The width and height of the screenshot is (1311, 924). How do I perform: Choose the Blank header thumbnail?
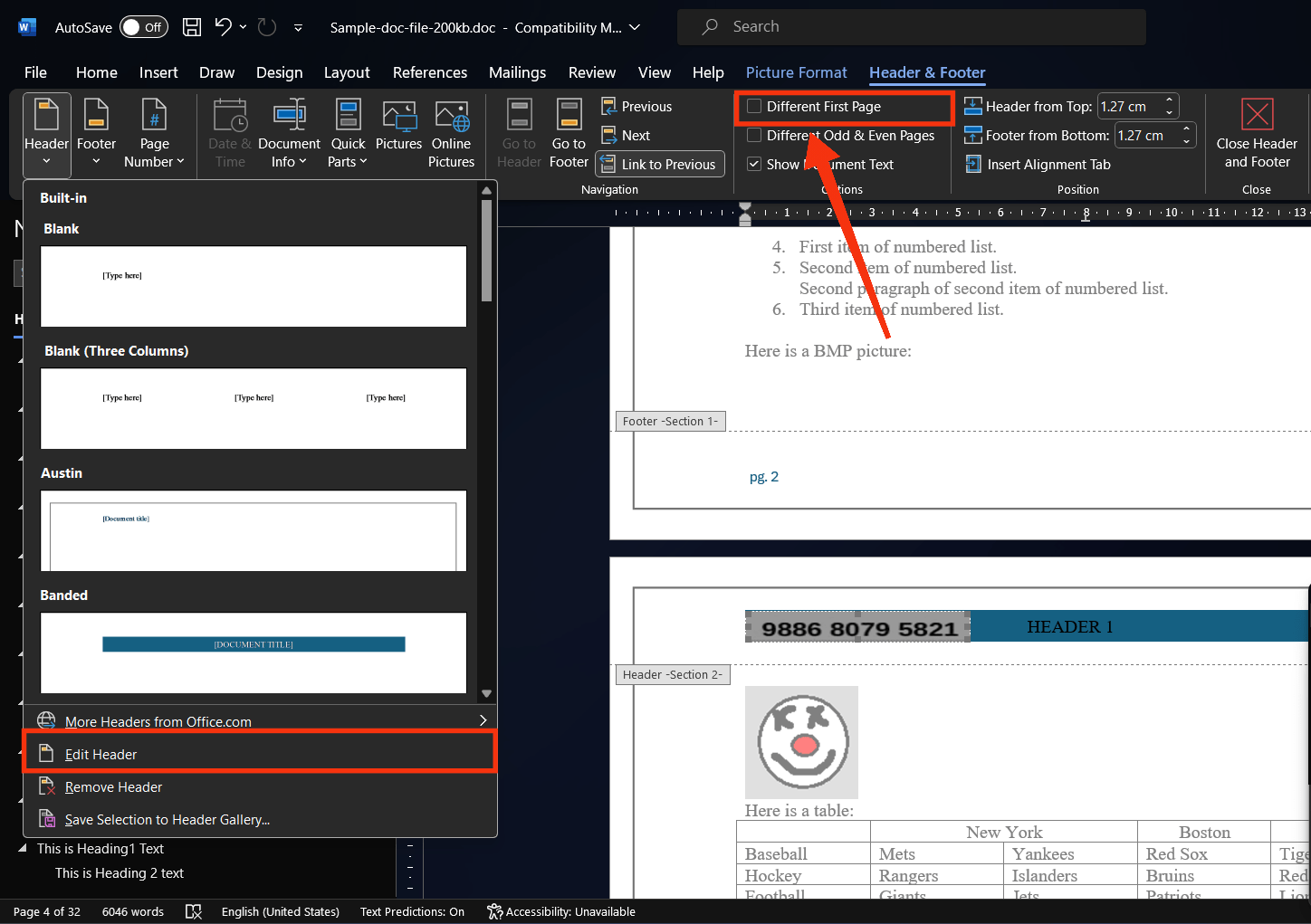(254, 286)
